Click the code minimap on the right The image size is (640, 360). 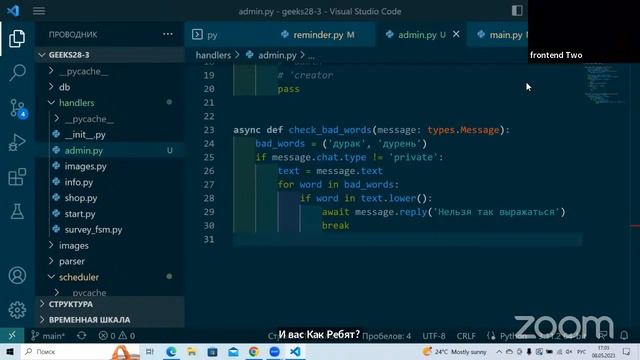tap(605, 84)
